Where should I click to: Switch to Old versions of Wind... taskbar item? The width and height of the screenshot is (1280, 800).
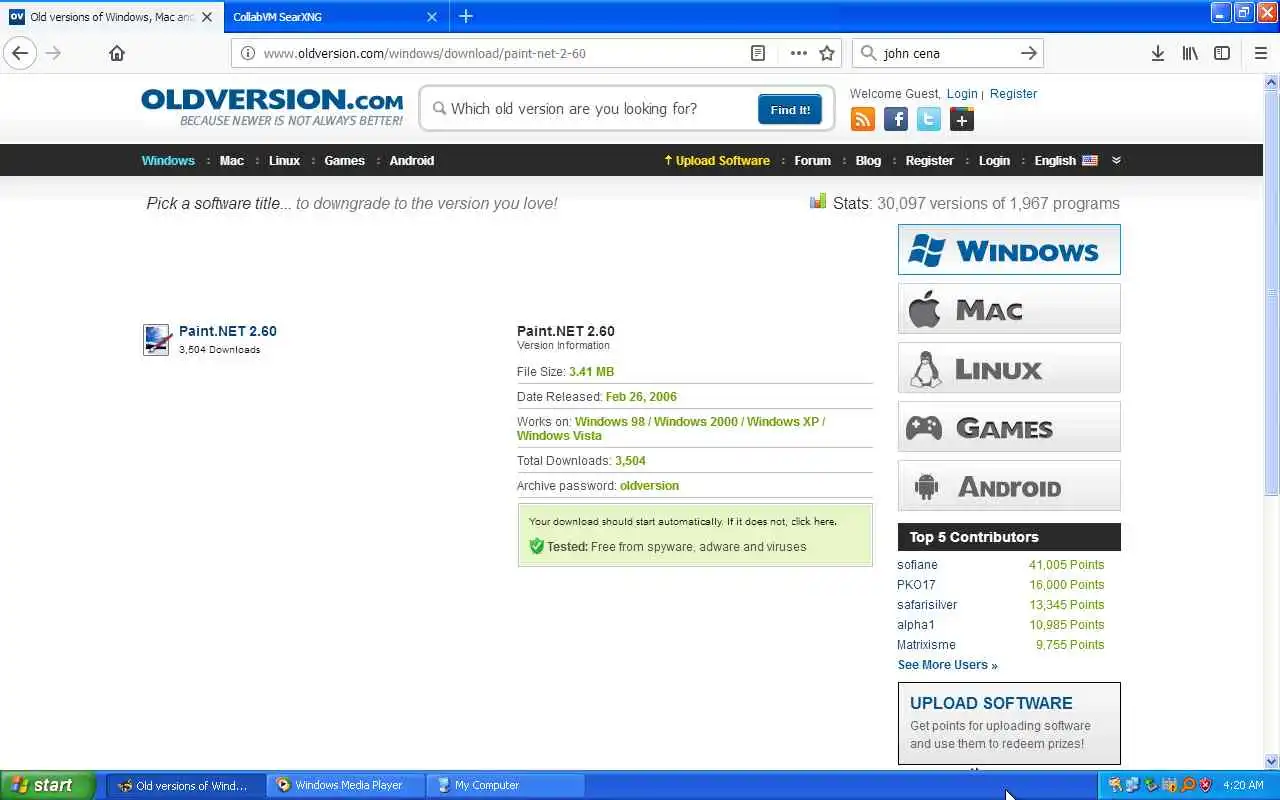tap(187, 785)
